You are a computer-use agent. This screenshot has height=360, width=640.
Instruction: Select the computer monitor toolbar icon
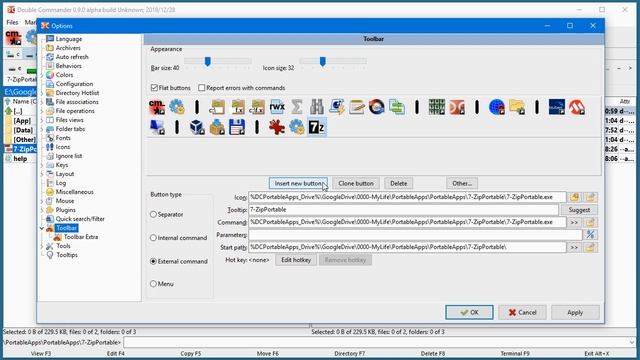pos(157,127)
